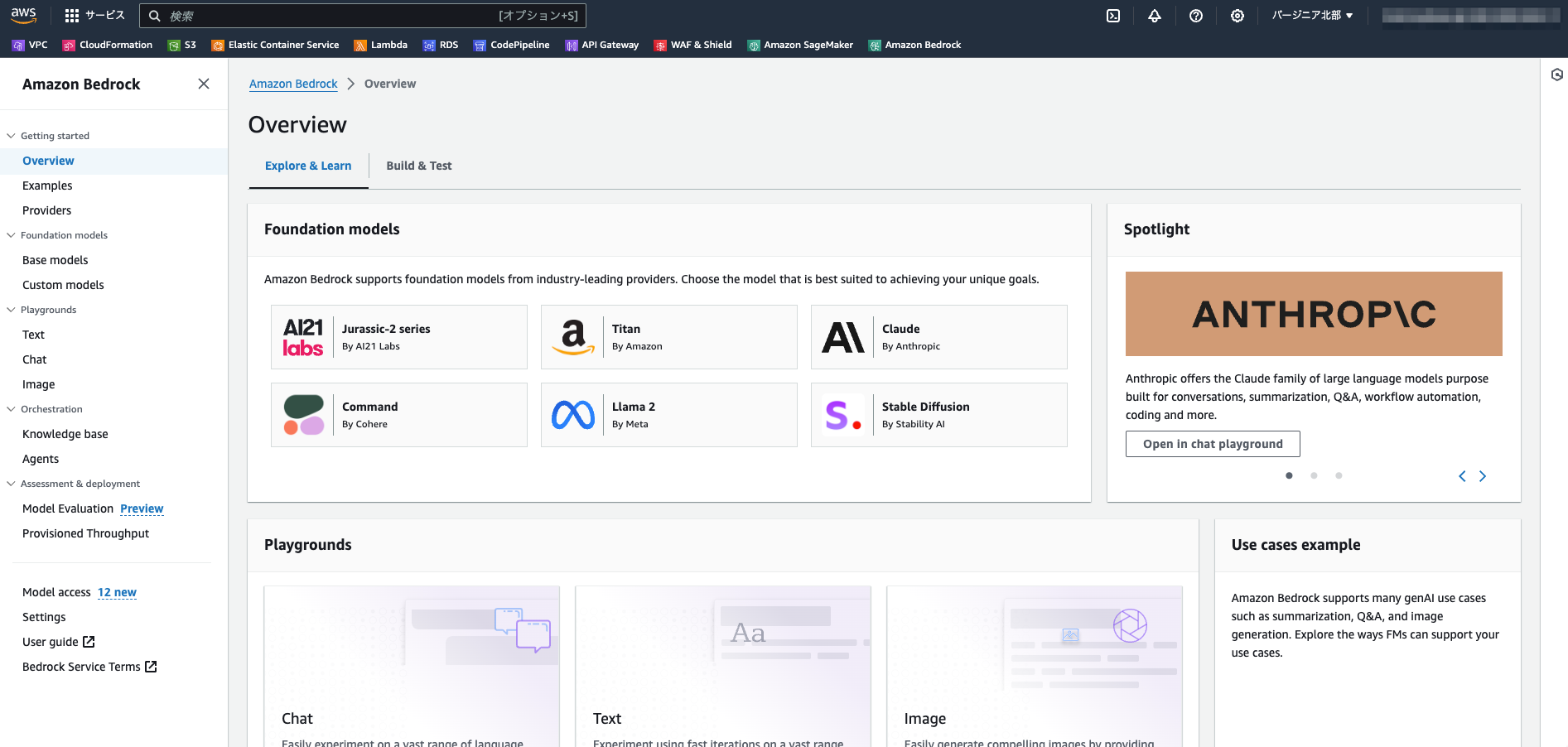Open Agents in the sidebar
Viewport: 1568px width, 747px height.
tap(41, 459)
